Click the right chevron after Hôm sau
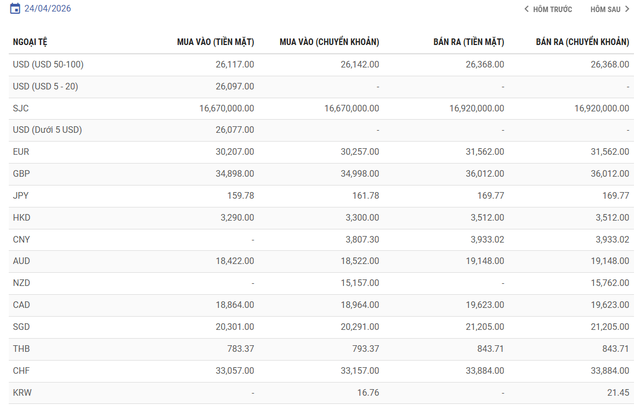The height and width of the screenshot is (410, 640). click(627, 9)
